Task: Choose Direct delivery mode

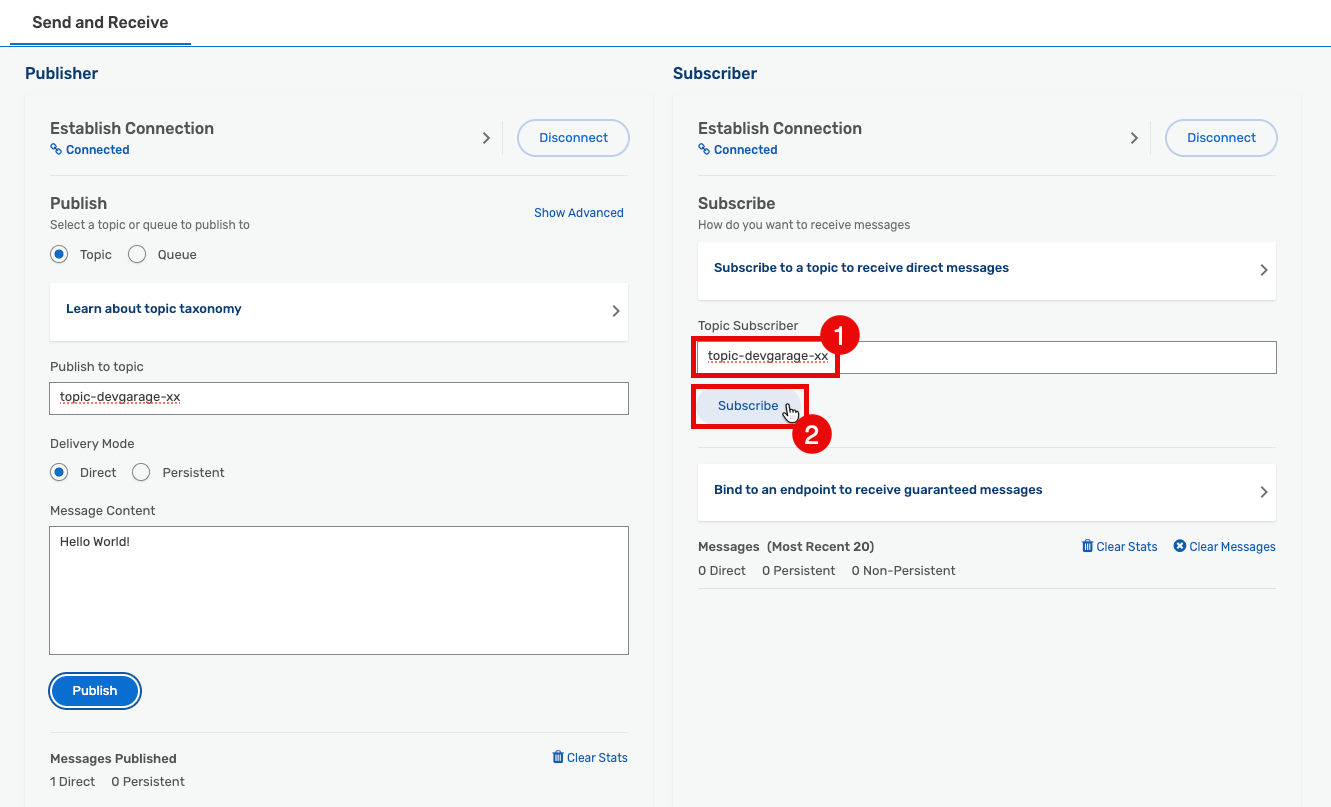Action: (59, 472)
